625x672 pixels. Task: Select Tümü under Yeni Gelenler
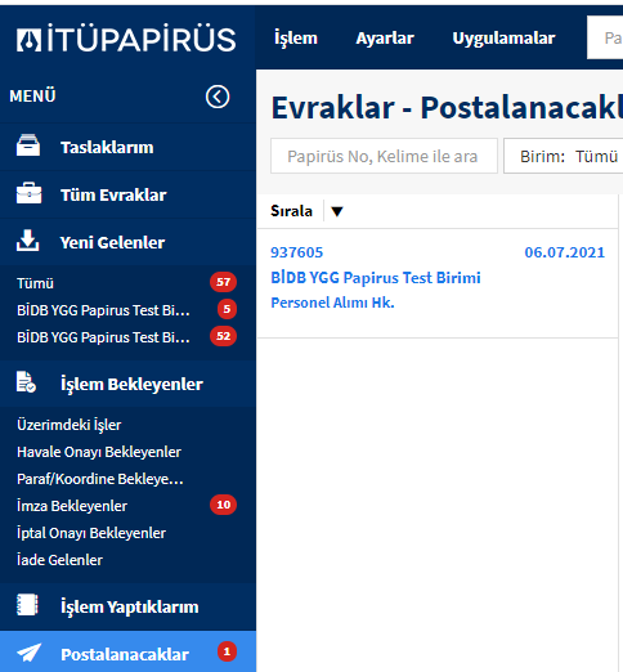[35, 283]
